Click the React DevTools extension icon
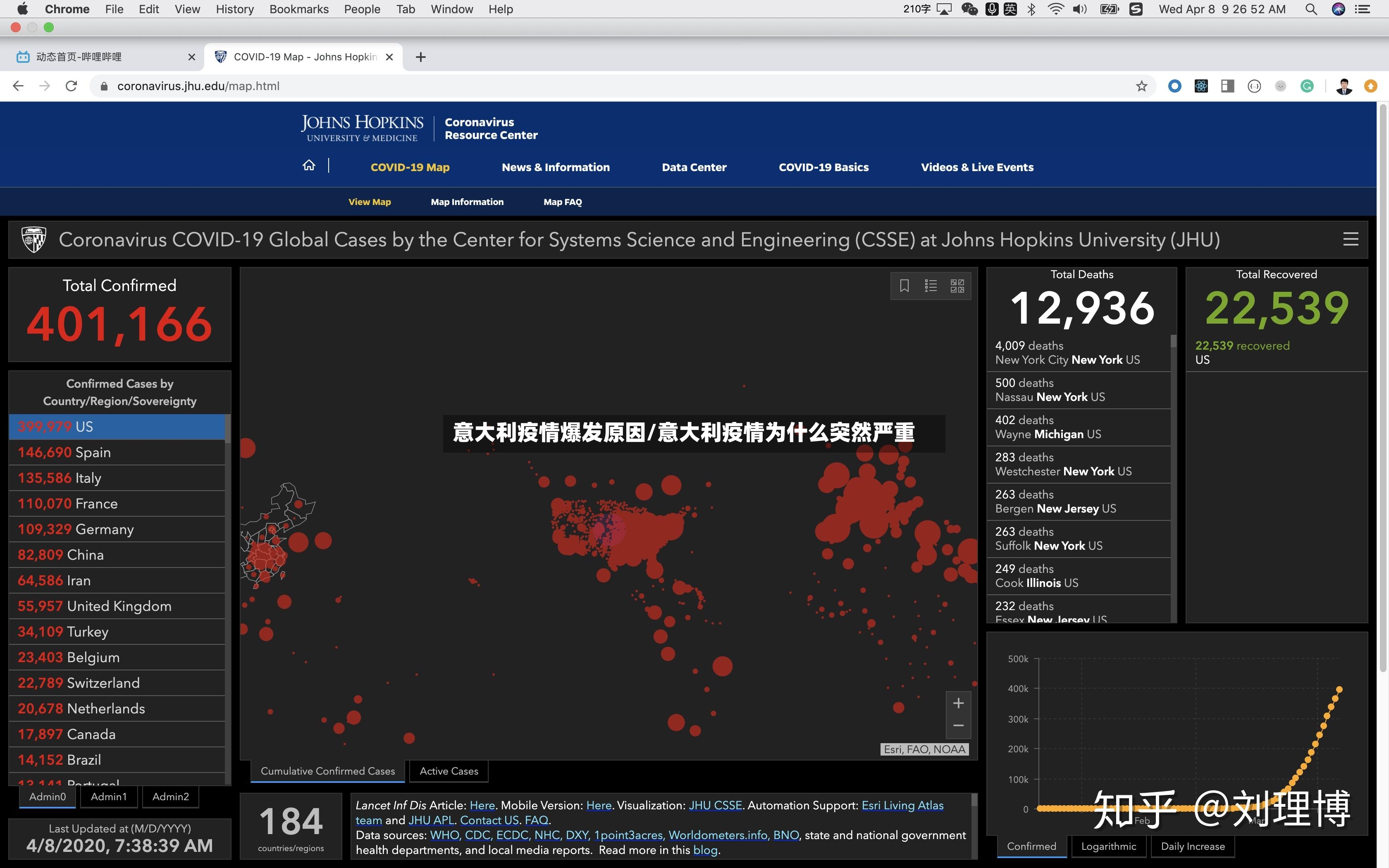Screen dimensions: 1389x868 [x=1201, y=86]
